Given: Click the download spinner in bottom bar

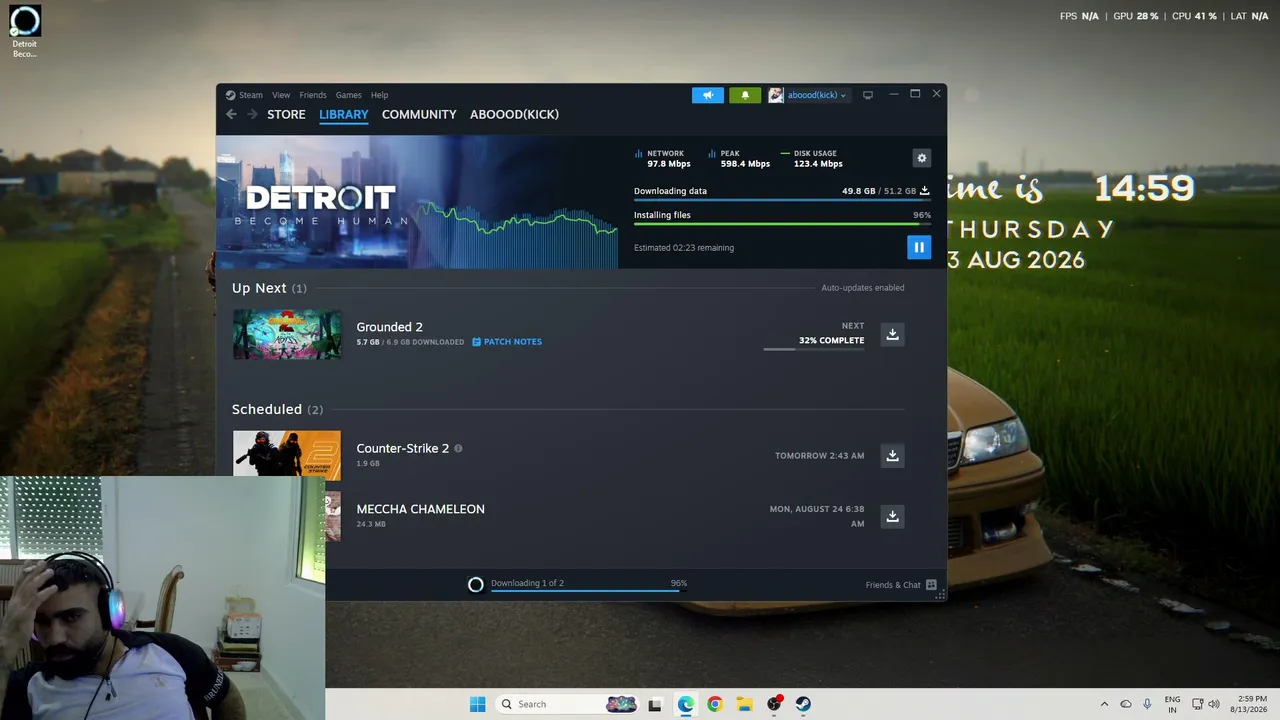Looking at the screenshot, I should [x=476, y=585].
